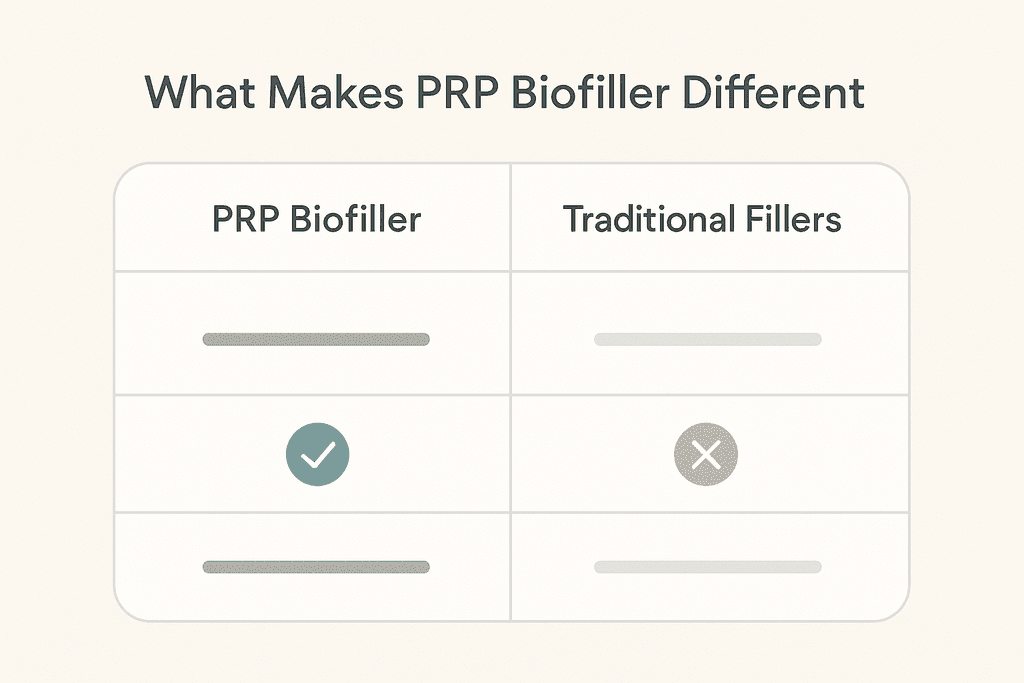Screen dimensions: 1024x683
Task: Click the horizontal divider beneath the column headers
Action: 511,270
